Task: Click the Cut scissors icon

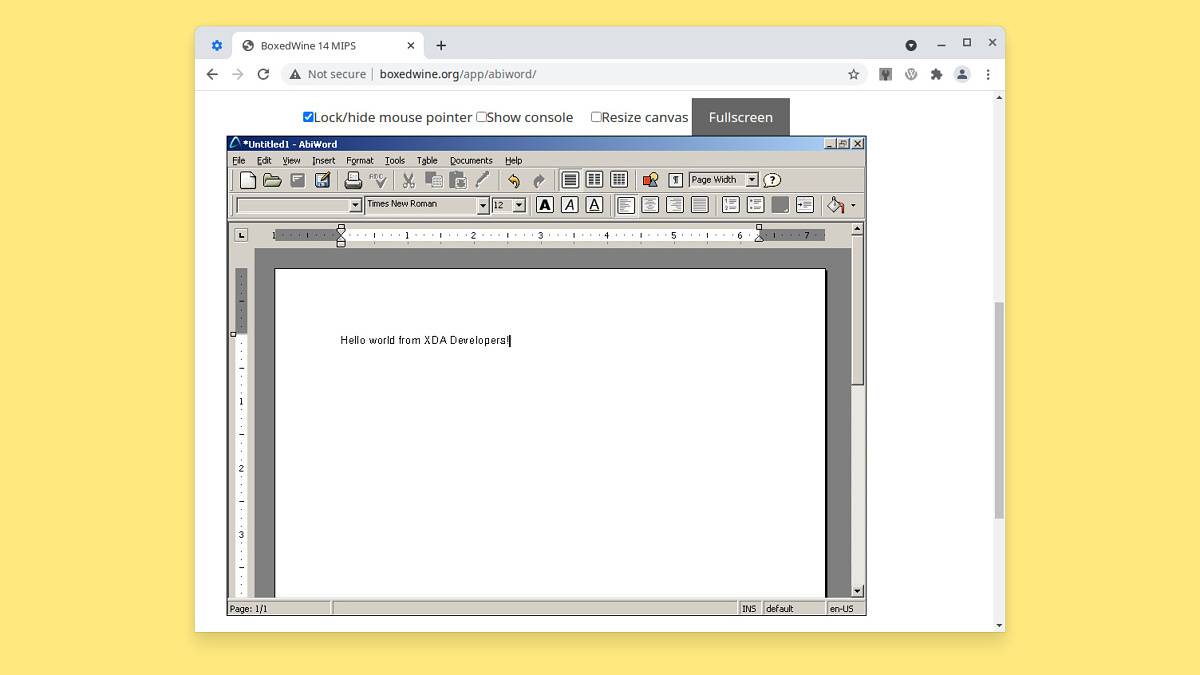Action: 408,180
